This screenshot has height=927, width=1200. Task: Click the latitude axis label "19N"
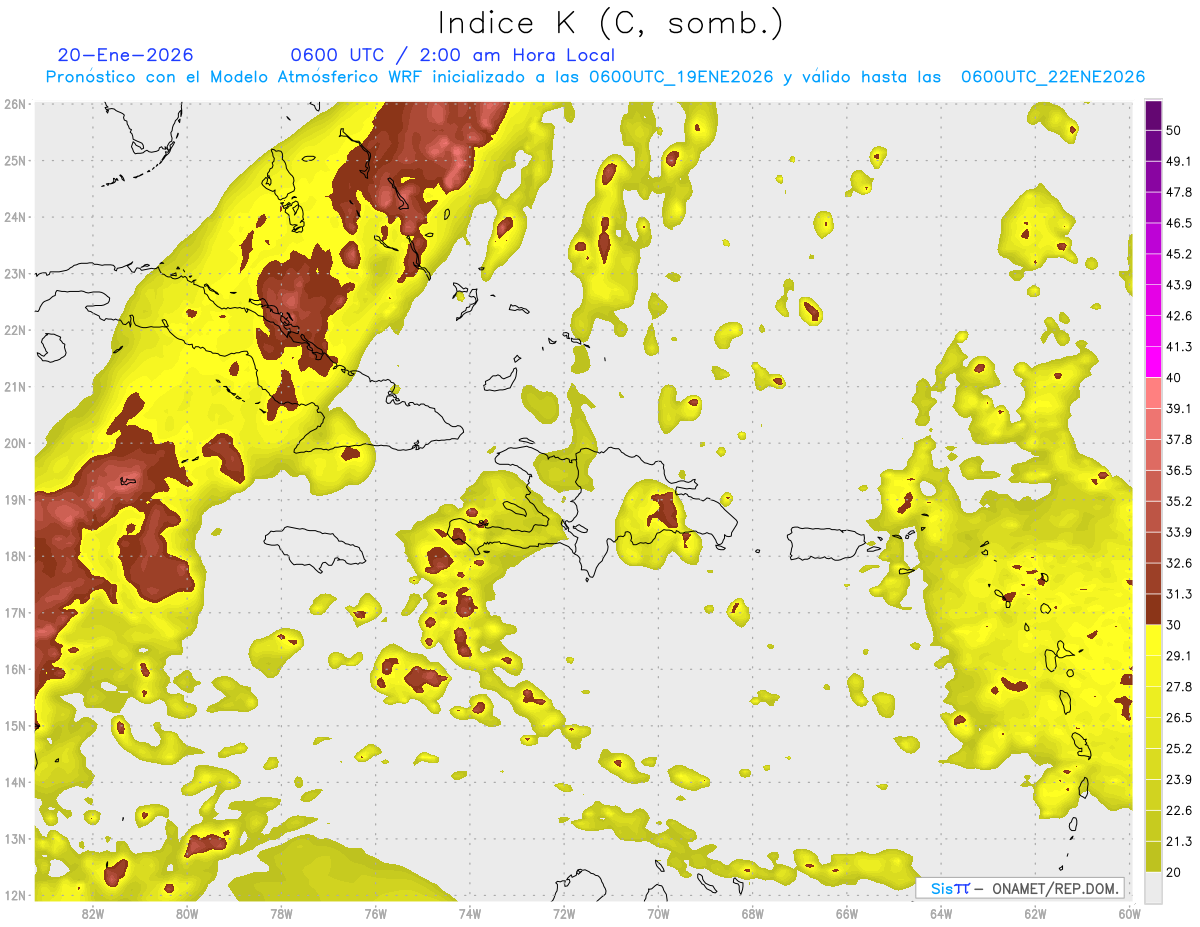(15, 499)
